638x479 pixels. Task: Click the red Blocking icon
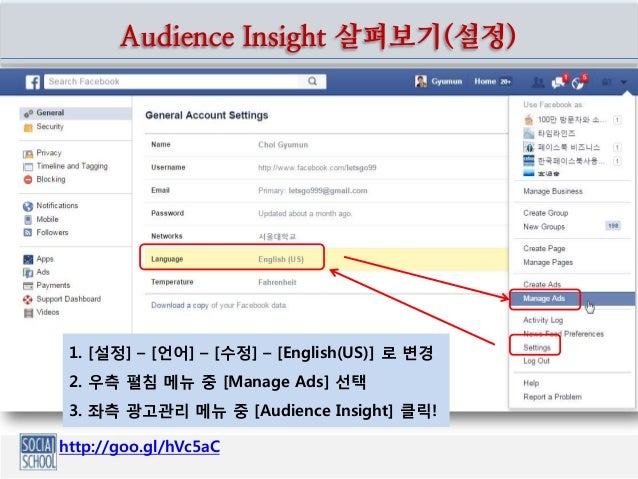28,179
